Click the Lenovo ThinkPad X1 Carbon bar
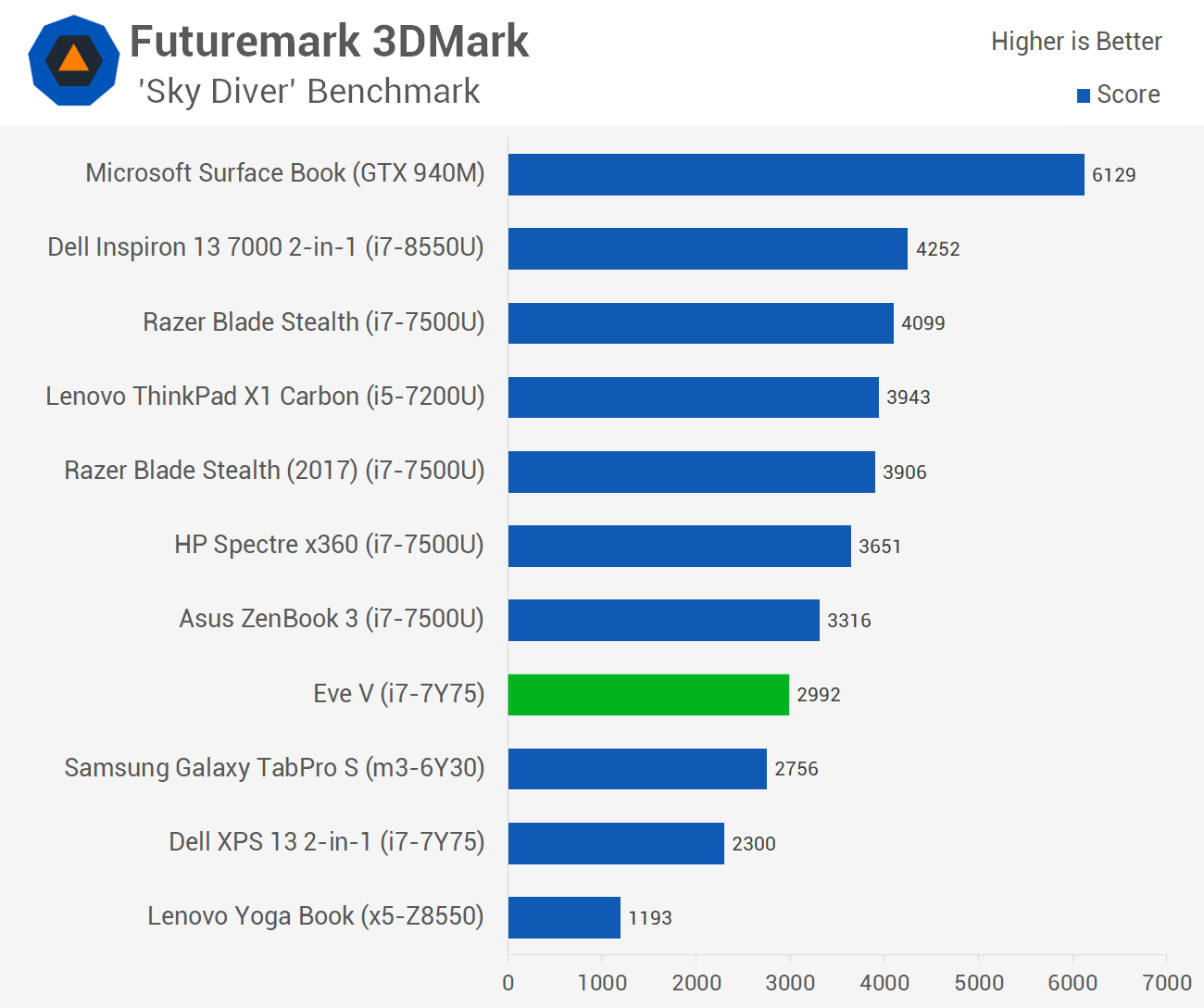The image size is (1204, 1008). click(x=694, y=397)
